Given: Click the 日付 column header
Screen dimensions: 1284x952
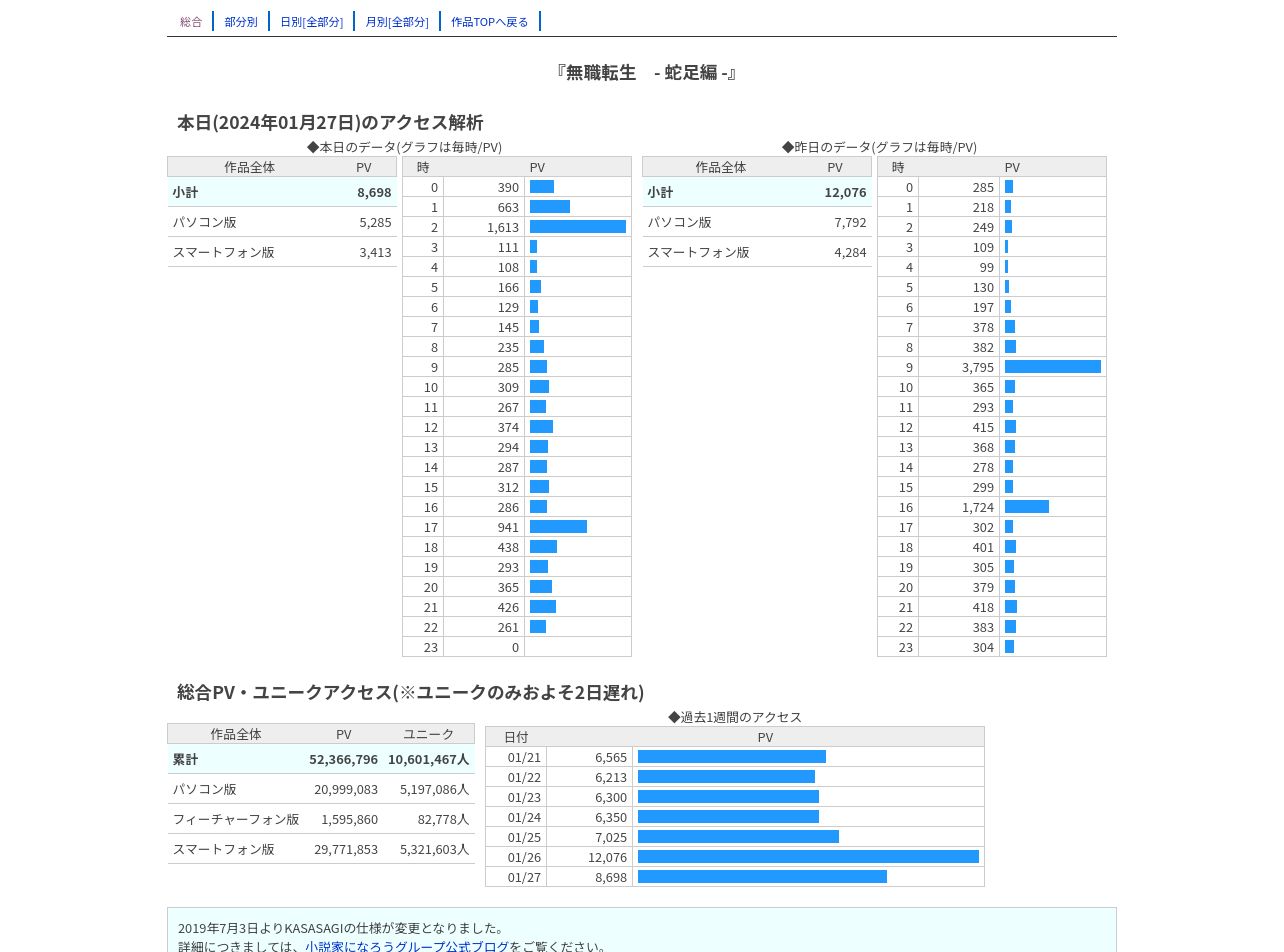Looking at the screenshot, I should tap(516, 737).
